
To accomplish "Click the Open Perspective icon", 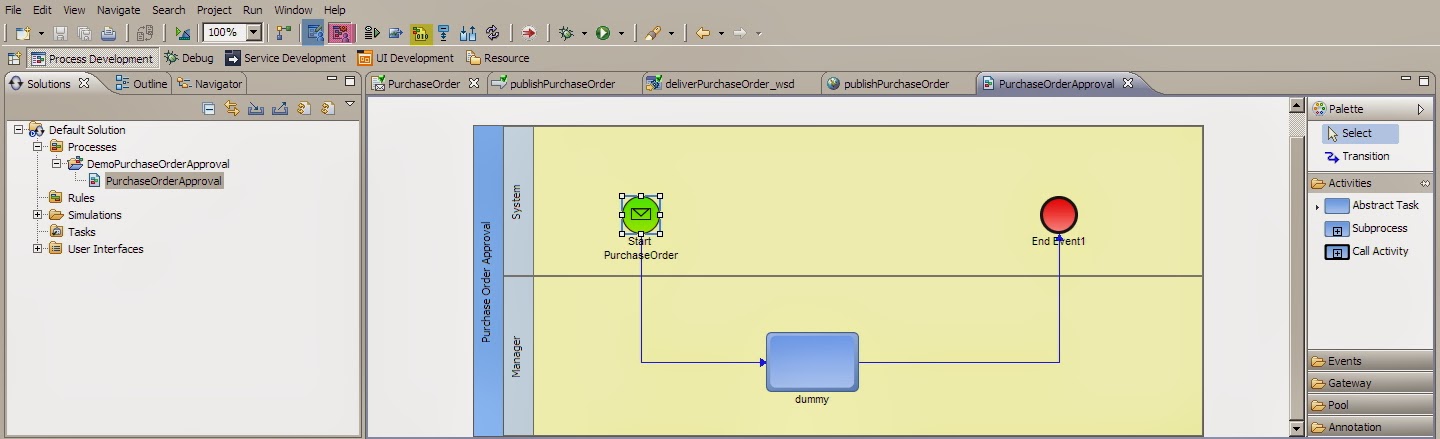I will click(x=14, y=58).
